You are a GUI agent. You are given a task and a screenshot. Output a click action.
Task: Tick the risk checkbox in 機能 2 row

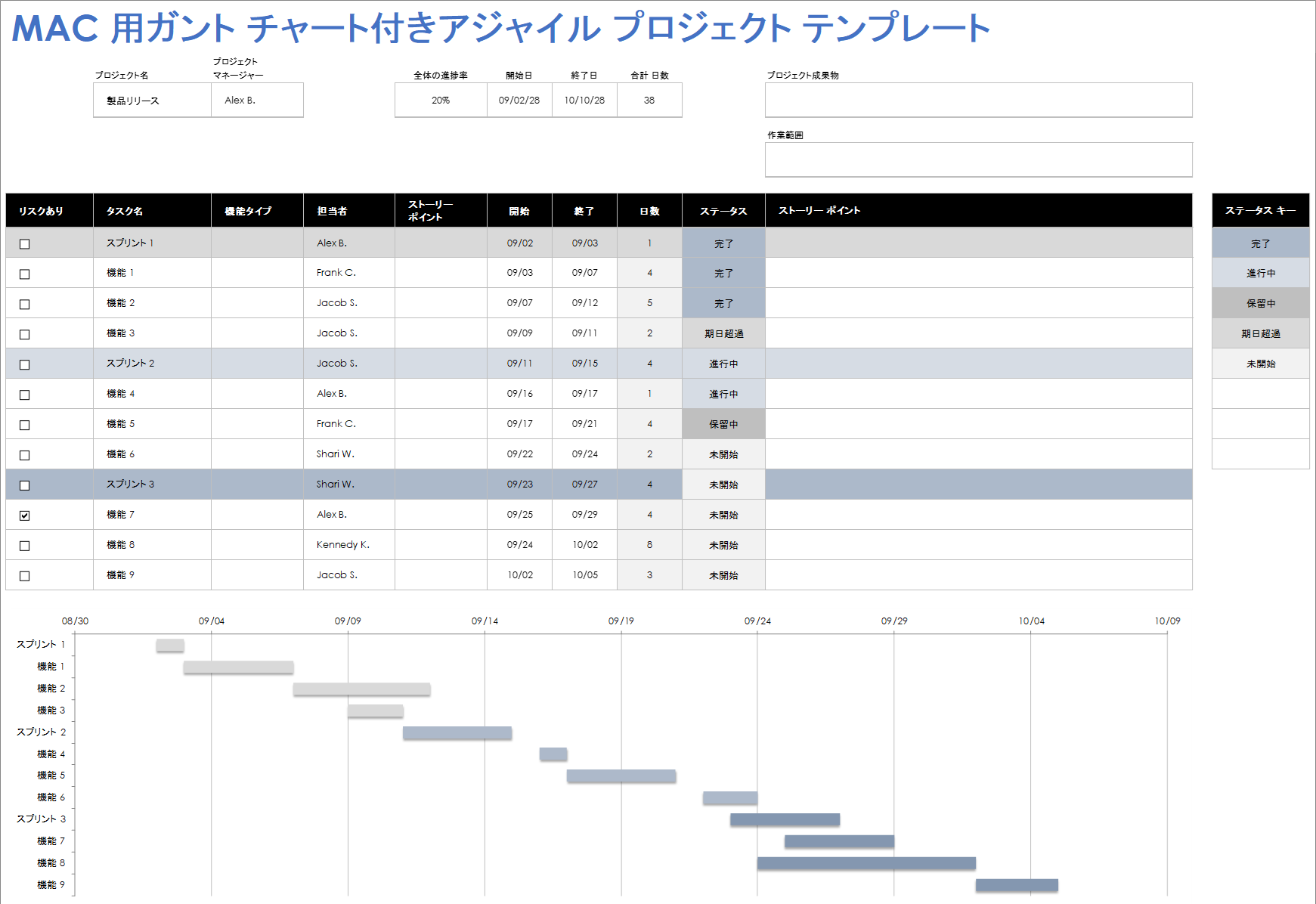(24, 305)
